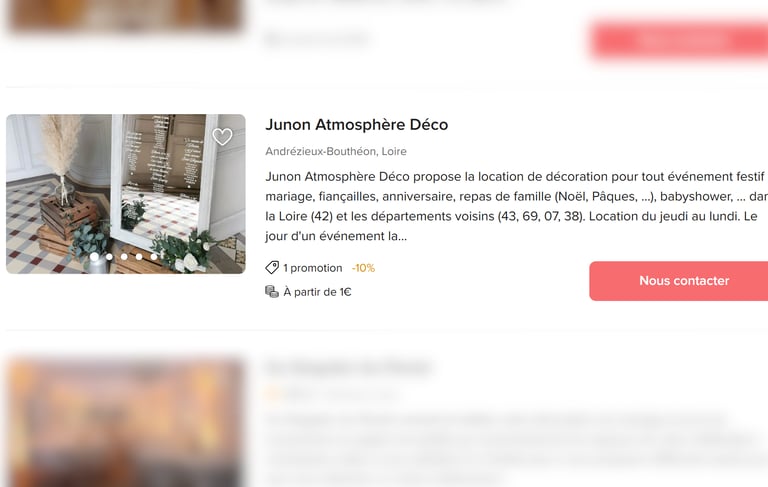The image size is (768, 487).
Task: View the 1 promotion offer label
Action: coord(312,268)
